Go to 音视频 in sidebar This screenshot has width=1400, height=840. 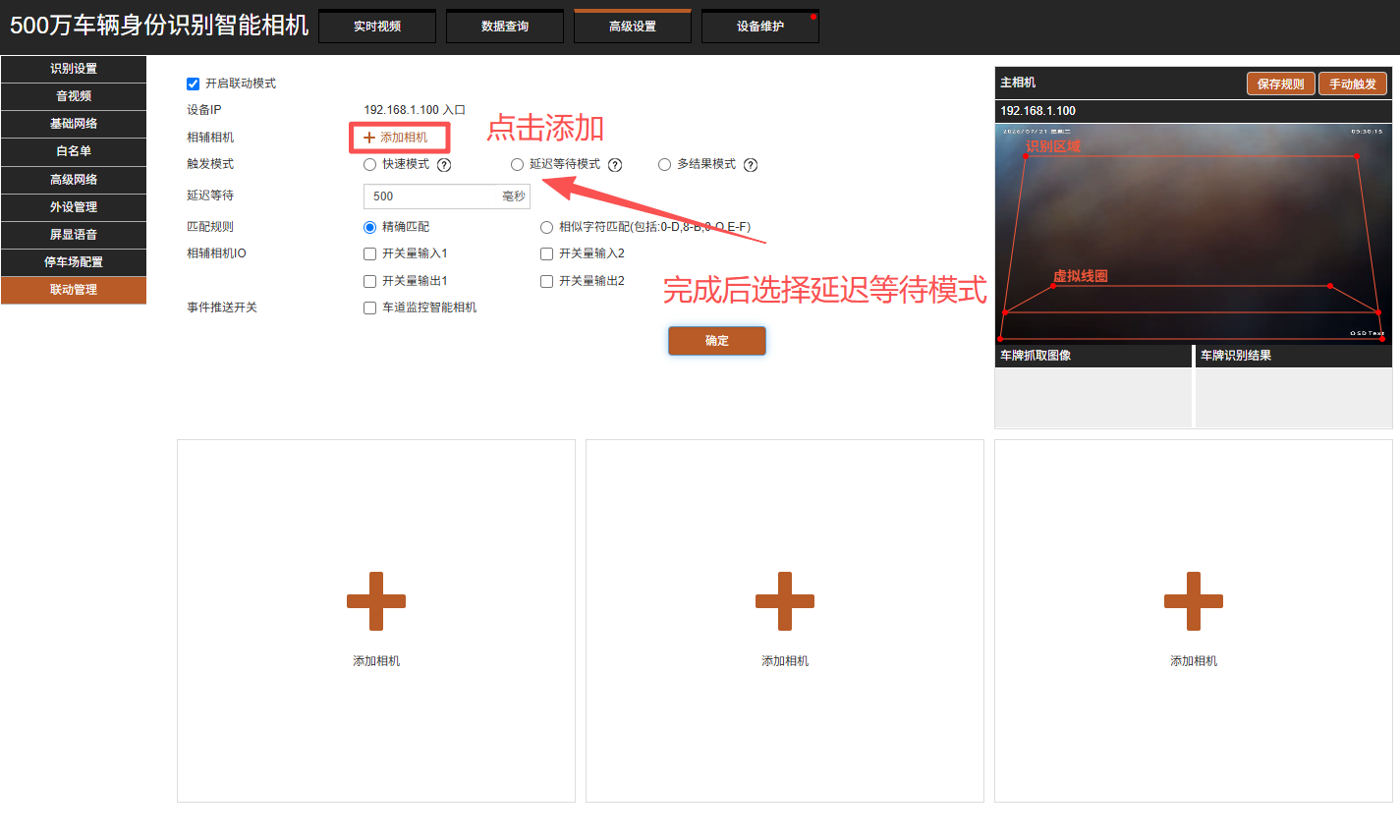(74, 96)
